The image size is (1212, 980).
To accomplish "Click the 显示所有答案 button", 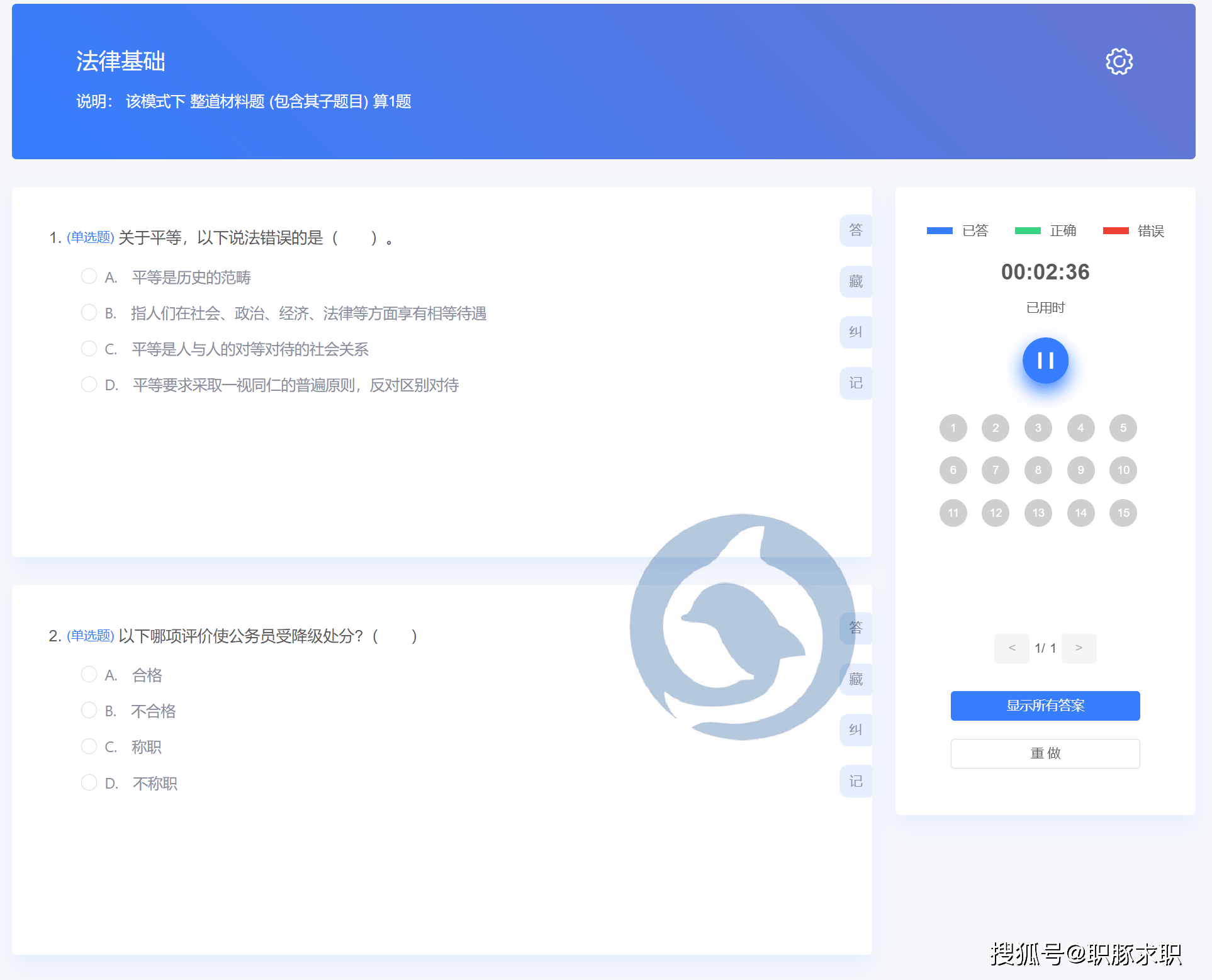I will [x=1045, y=706].
